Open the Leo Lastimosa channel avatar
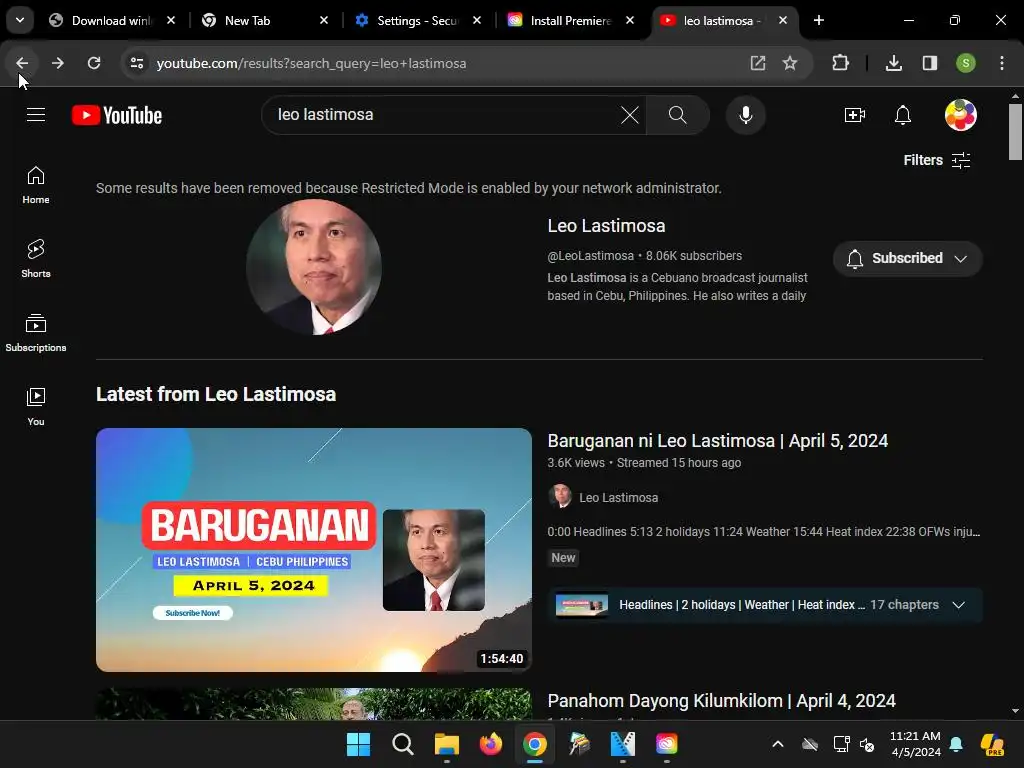 click(314, 267)
